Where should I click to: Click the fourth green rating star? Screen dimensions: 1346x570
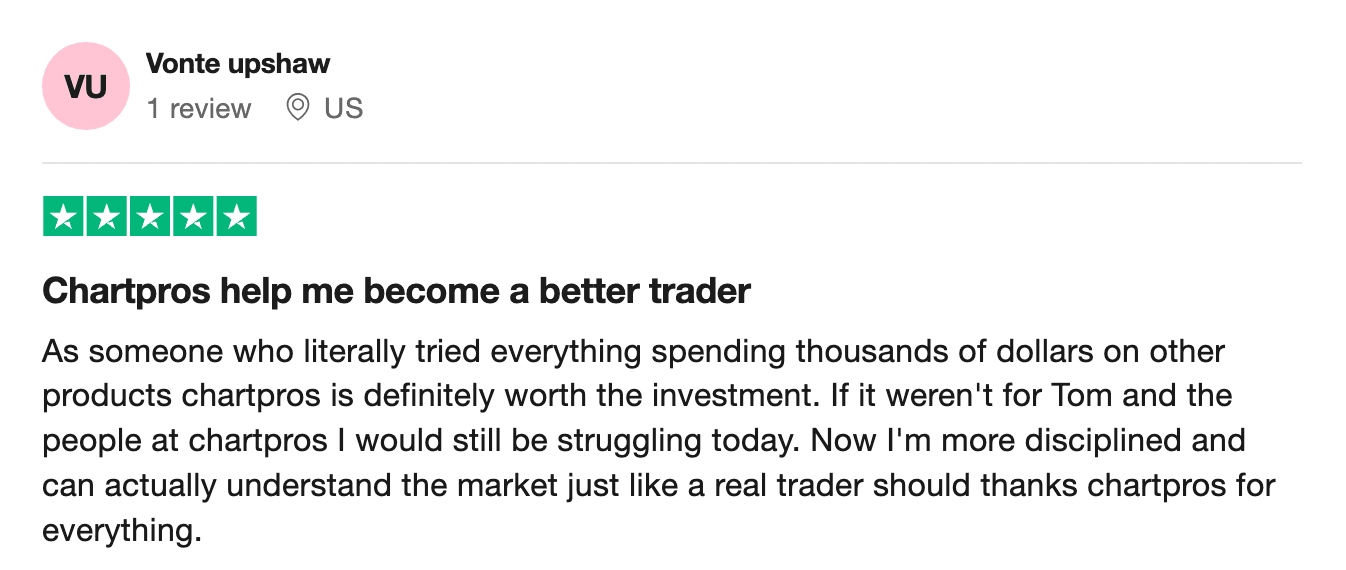pyautogui.click(x=193, y=217)
